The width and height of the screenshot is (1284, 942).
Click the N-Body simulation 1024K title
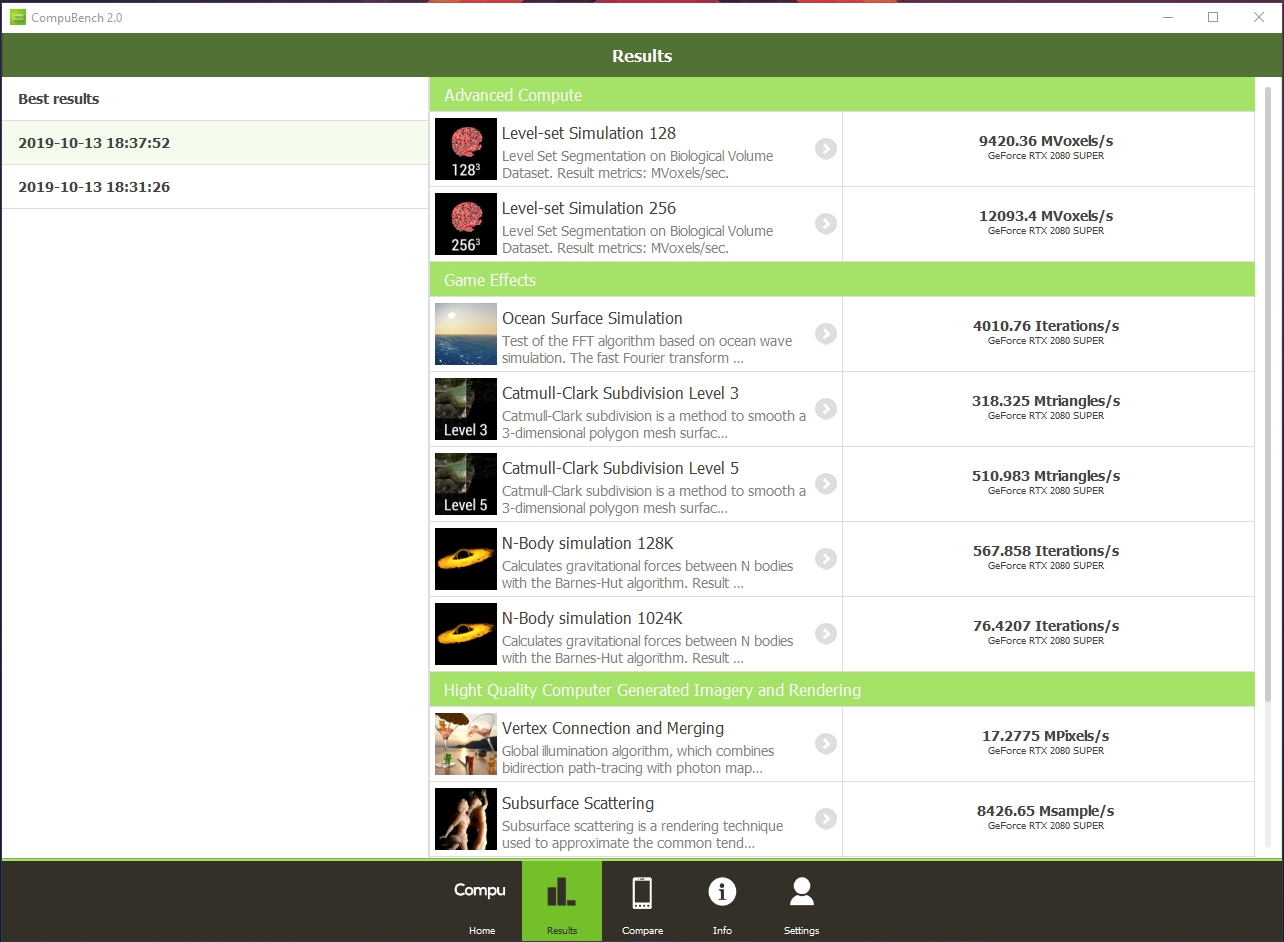click(592, 619)
